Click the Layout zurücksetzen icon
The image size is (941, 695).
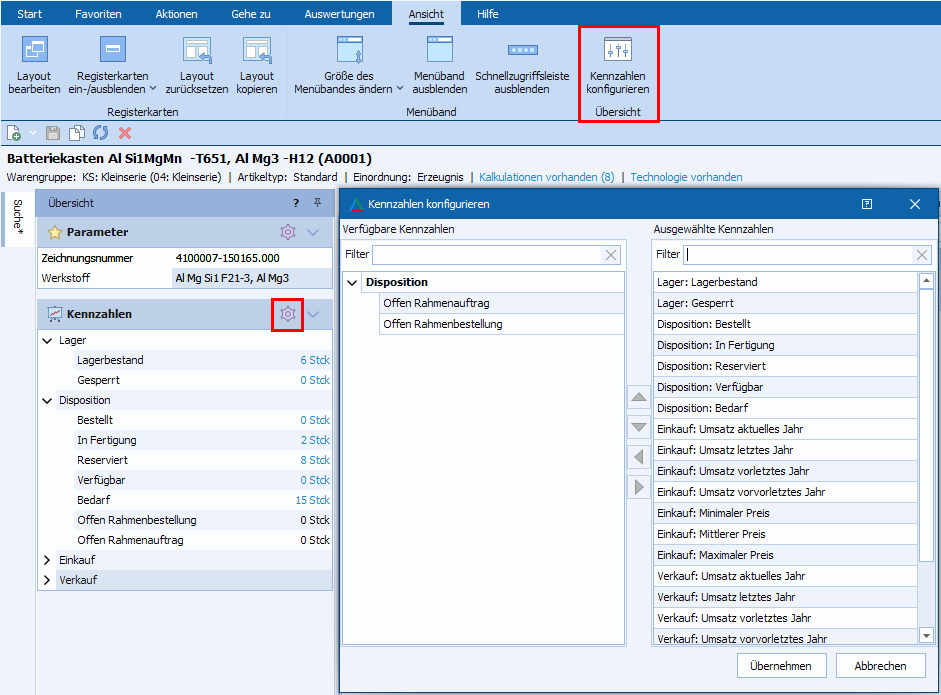(196, 51)
